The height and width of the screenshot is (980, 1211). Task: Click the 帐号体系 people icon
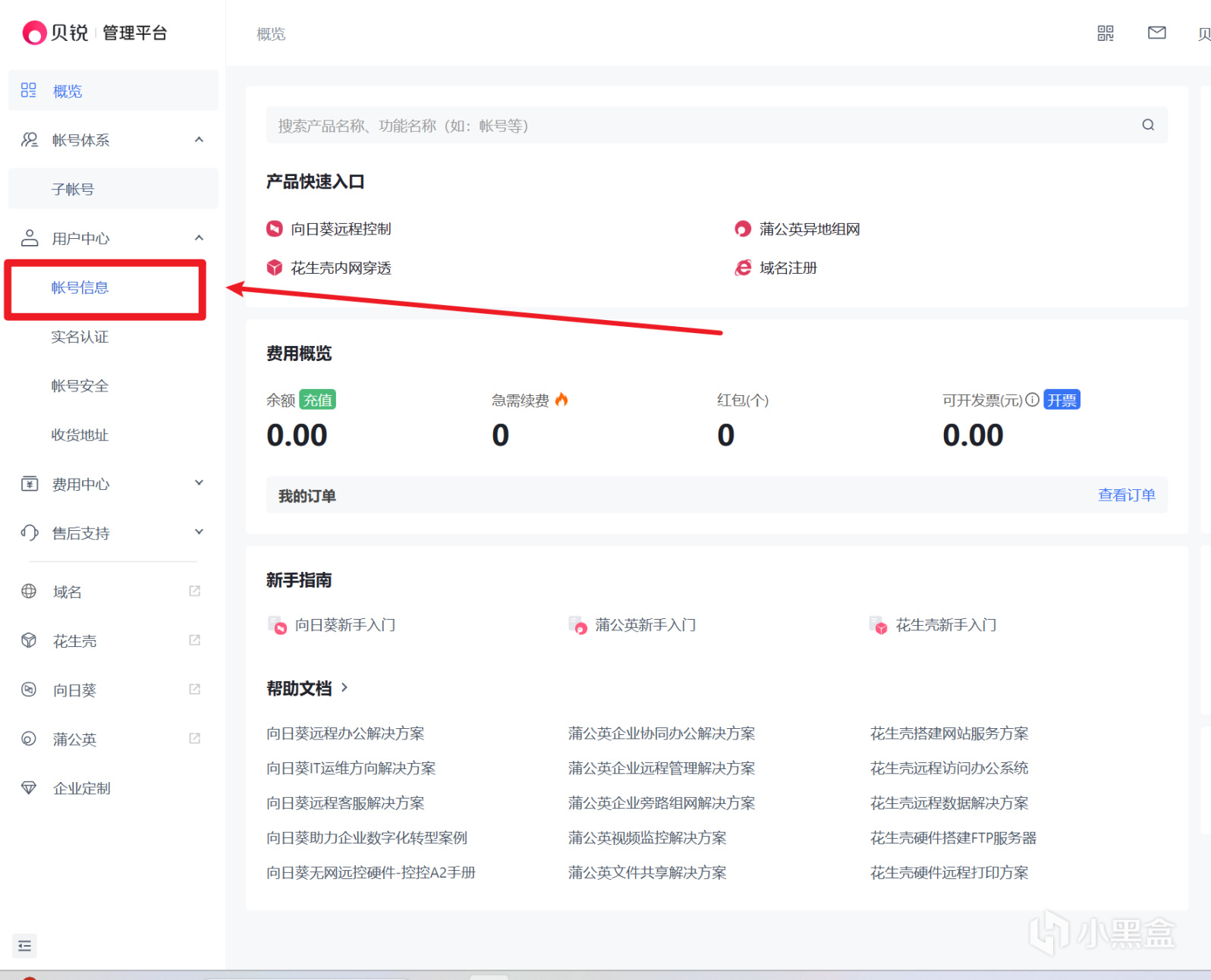[x=29, y=140]
